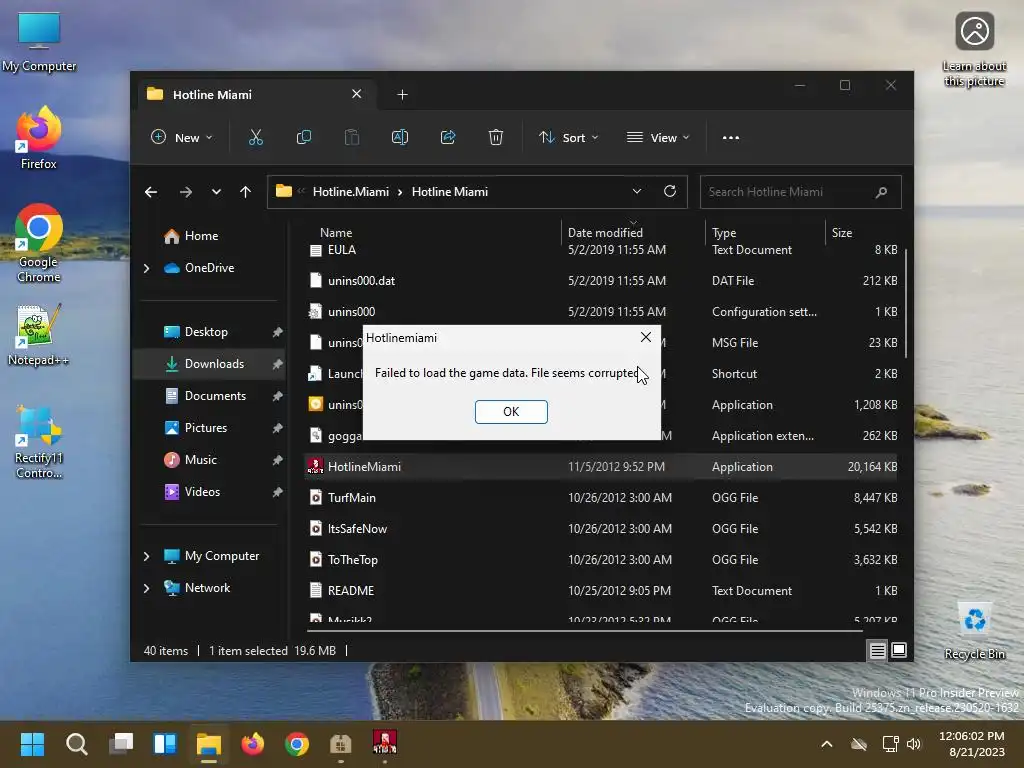Click Hotline.Miami in breadcrumb path

351,191
